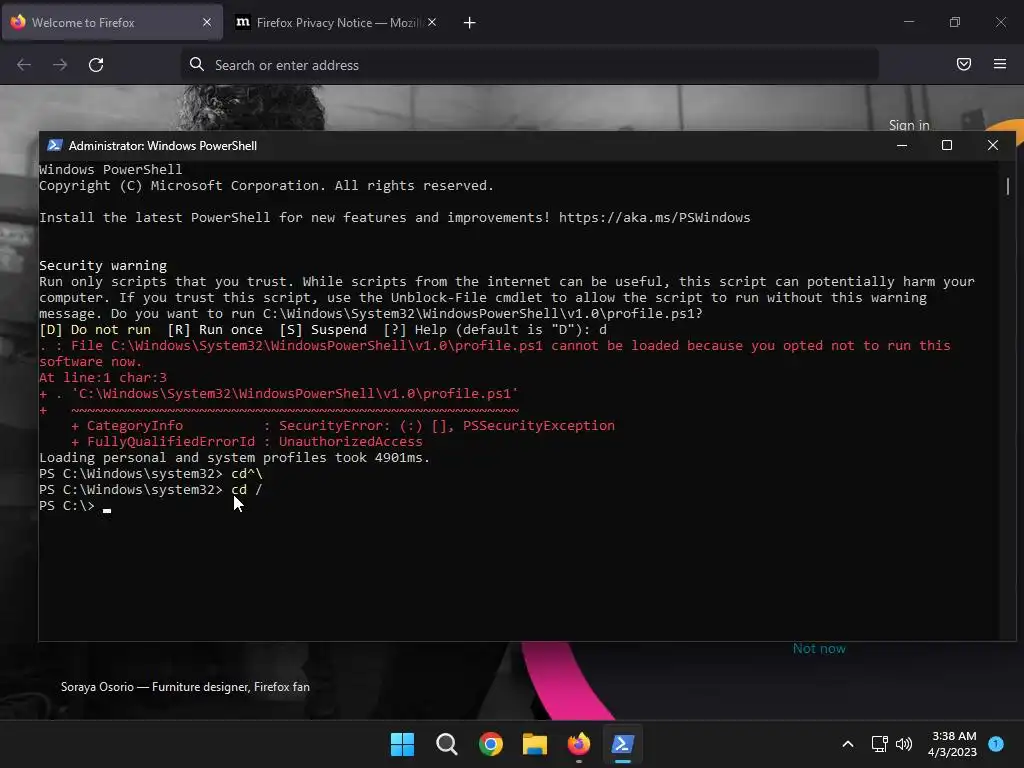Click the https://aka.ms/PSWindows URL text
The image size is (1024, 768).
pyautogui.click(x=654, y=217)
